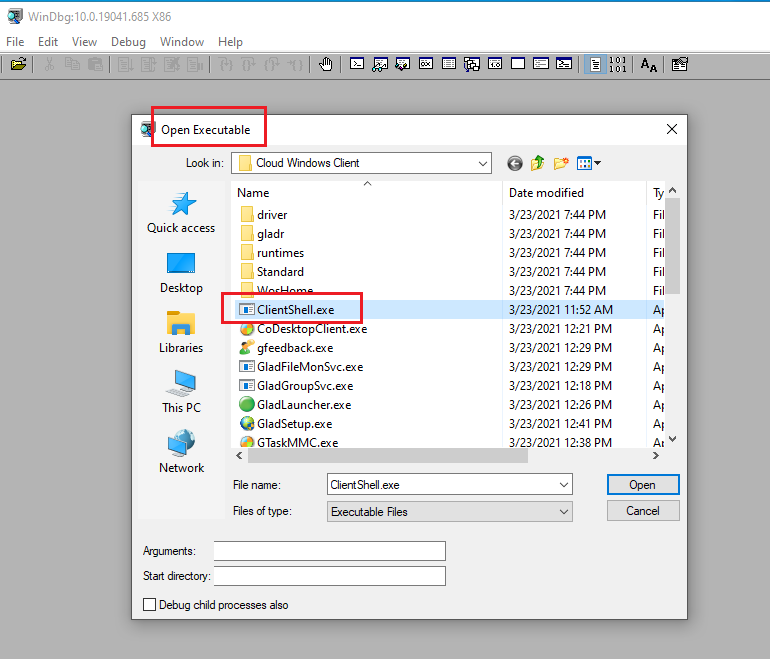Open the Options toolbar icon

coord(680,64)
